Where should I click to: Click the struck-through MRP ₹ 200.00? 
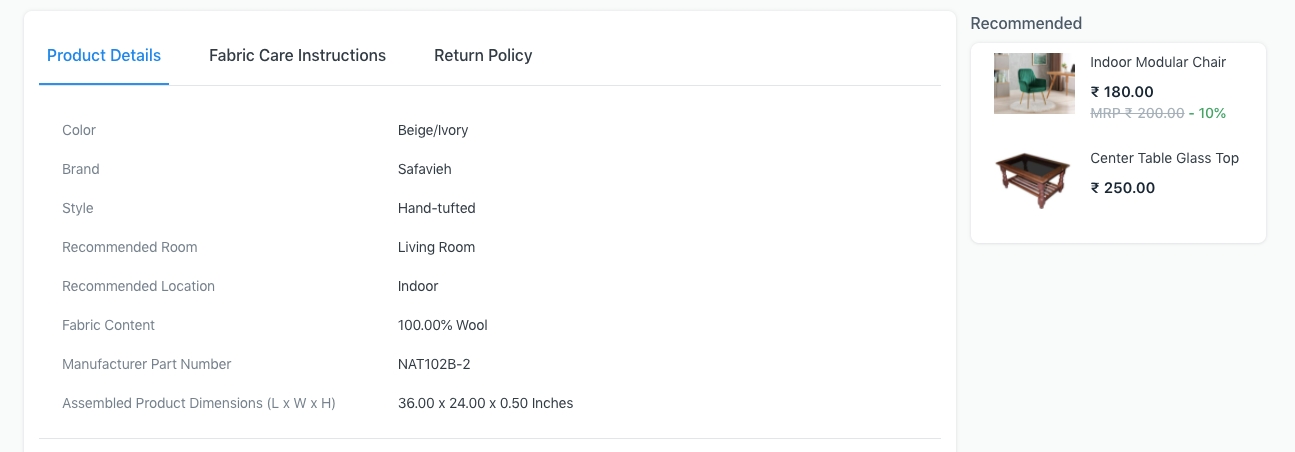tap(1137, 113)
